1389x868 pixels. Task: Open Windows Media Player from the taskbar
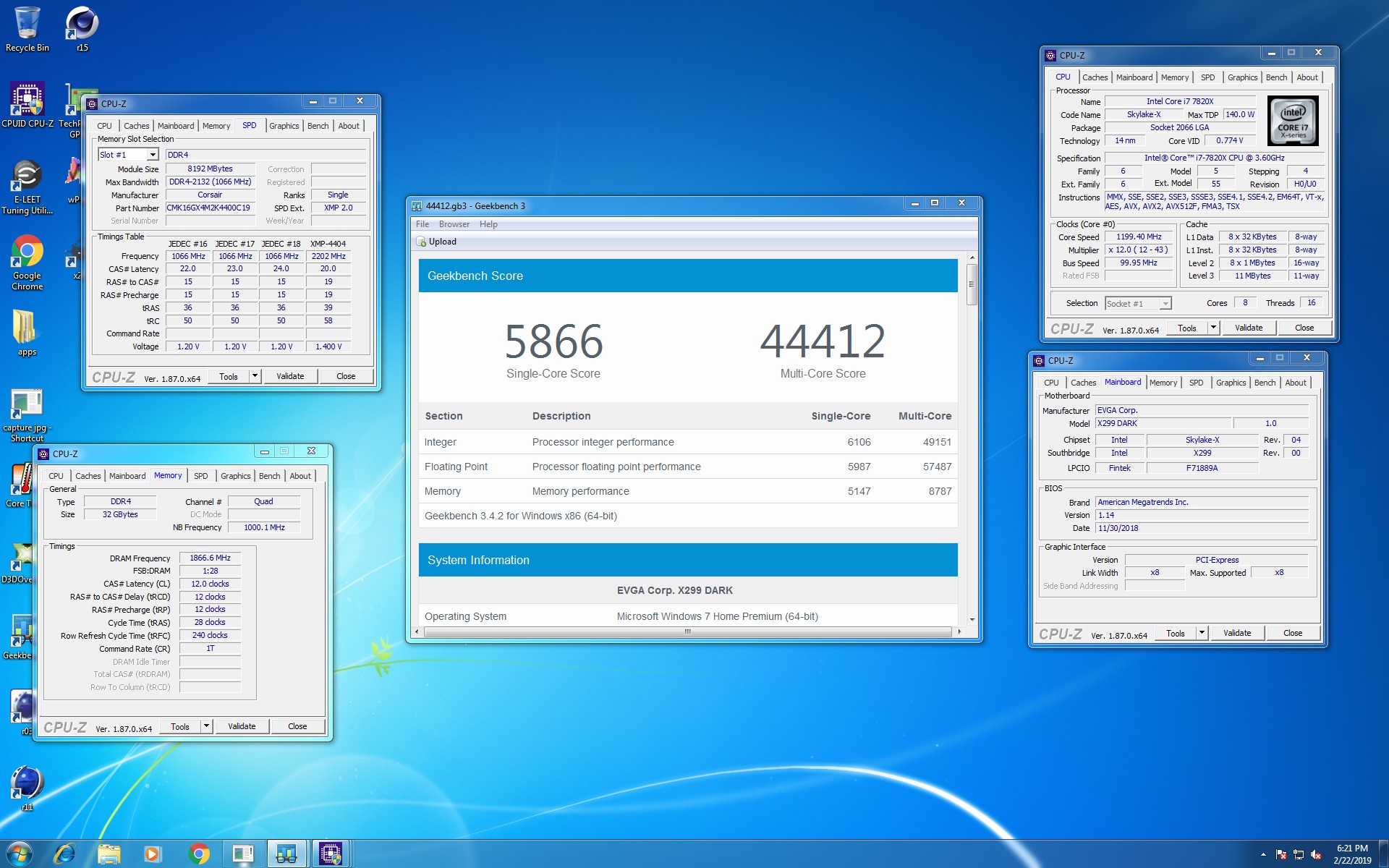pos(153,854)
